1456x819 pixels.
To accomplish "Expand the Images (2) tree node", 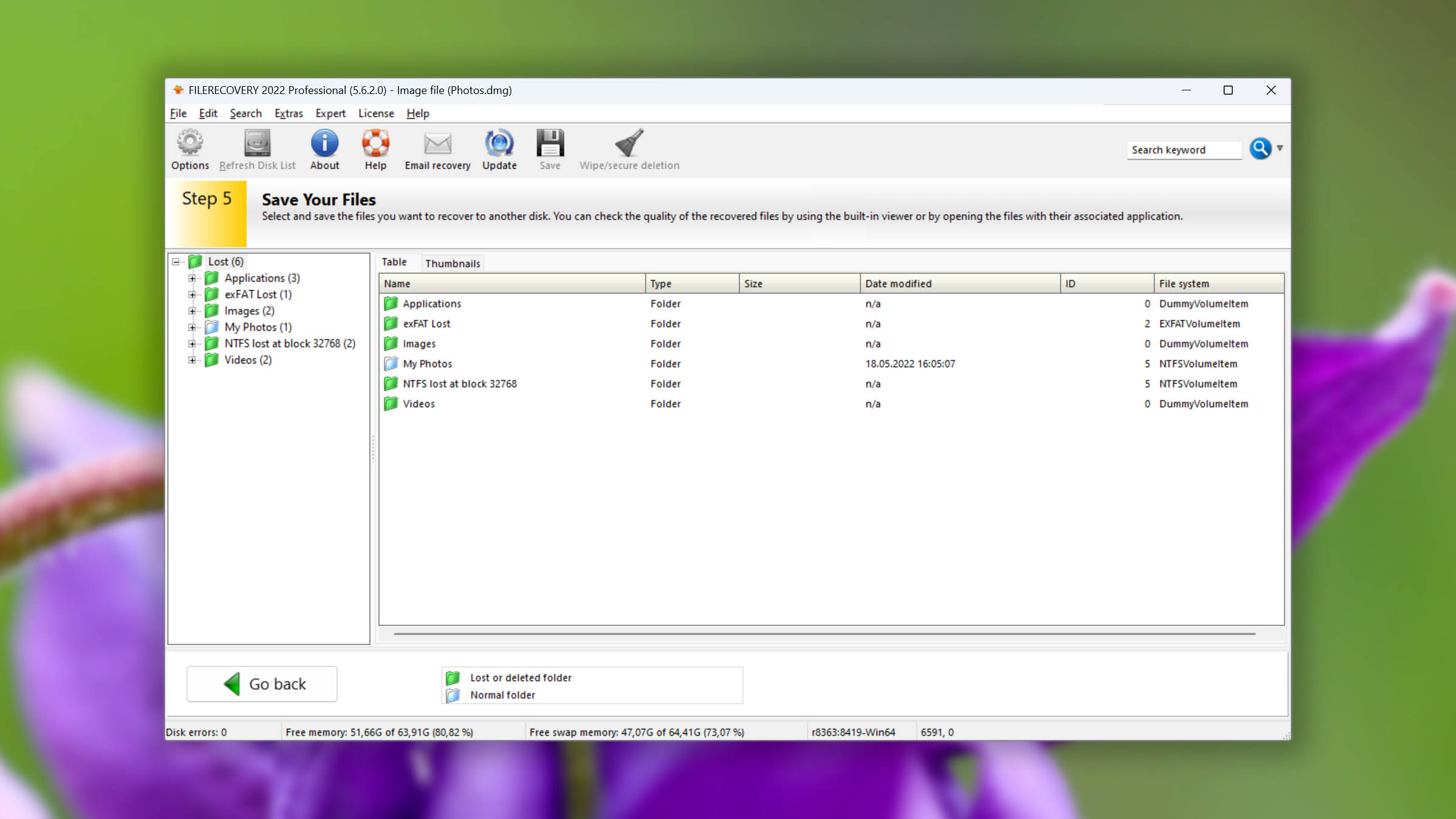I will (x=192, y=311).
